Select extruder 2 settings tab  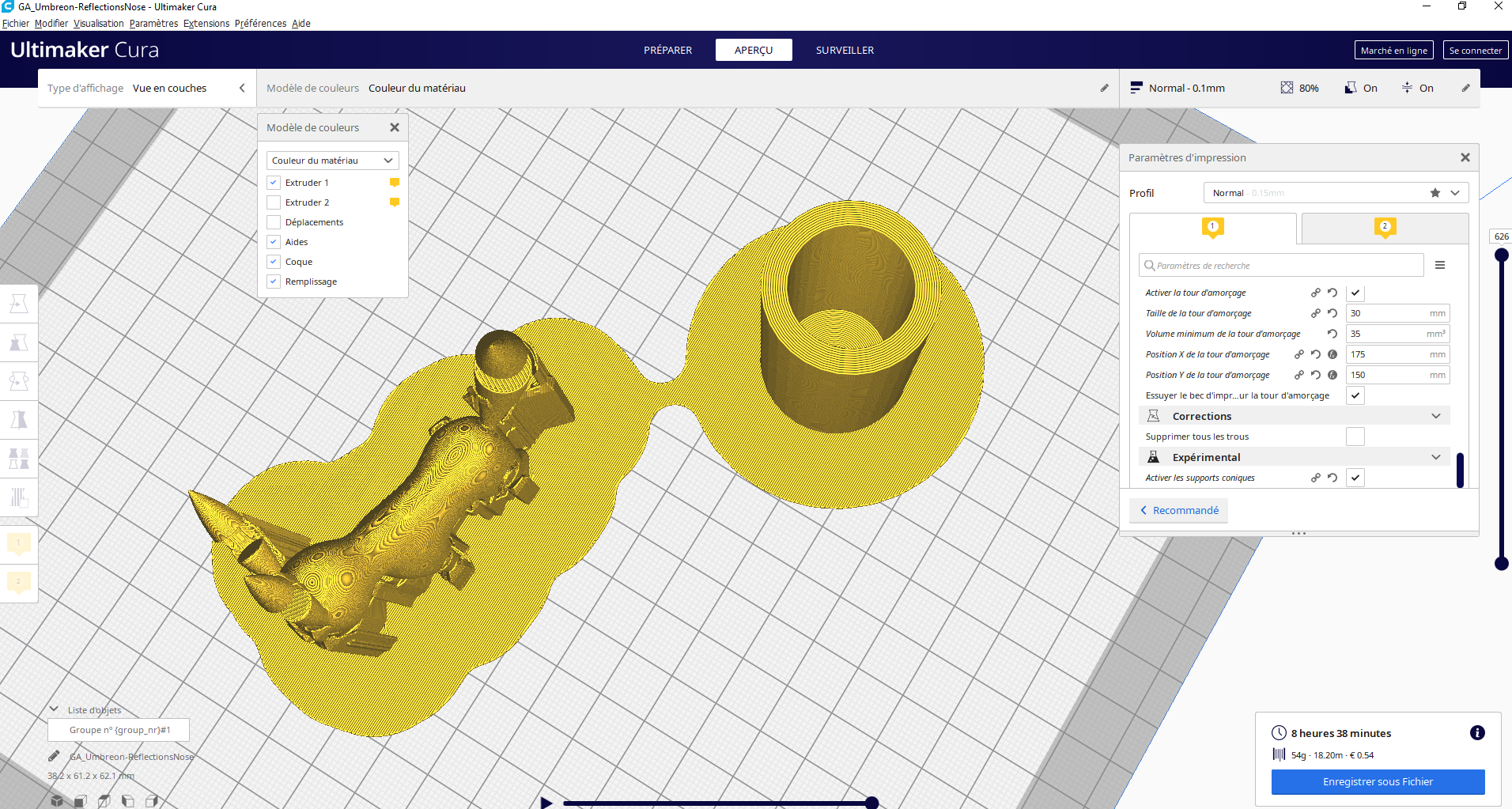[x=1385, y=228]
